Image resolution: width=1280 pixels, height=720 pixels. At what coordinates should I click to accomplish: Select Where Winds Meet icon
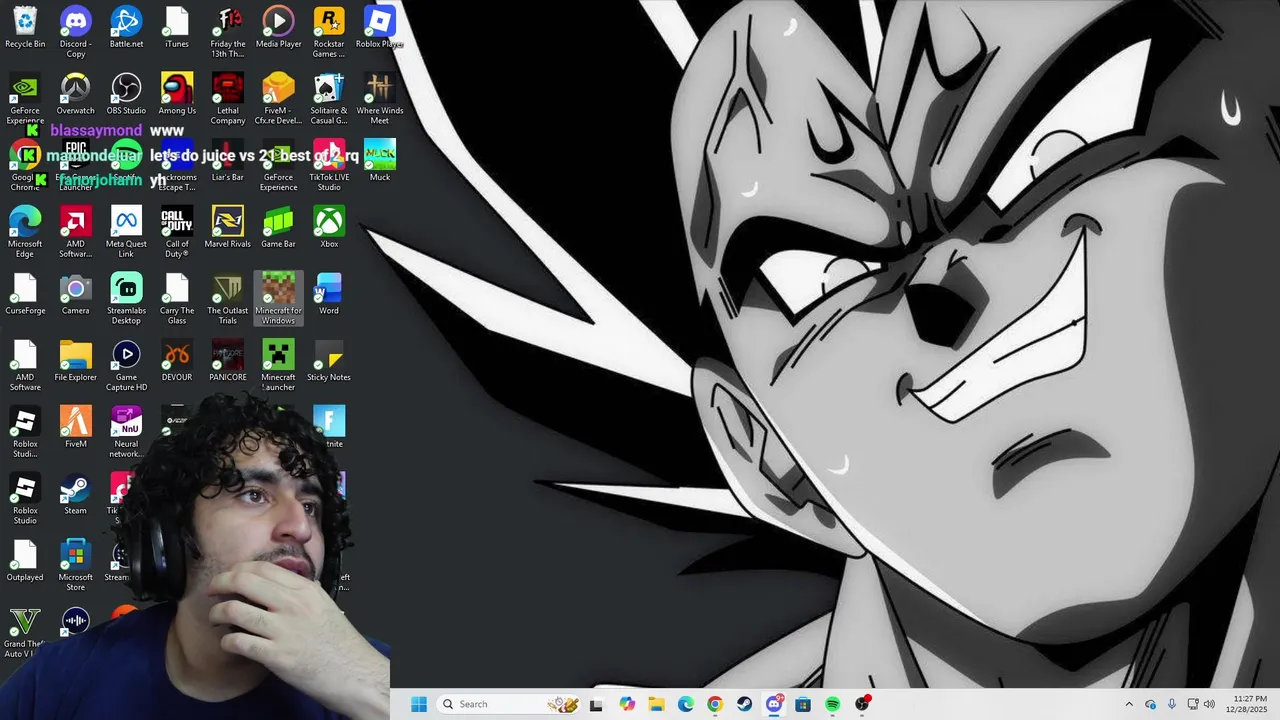click(x=380, y=99)
